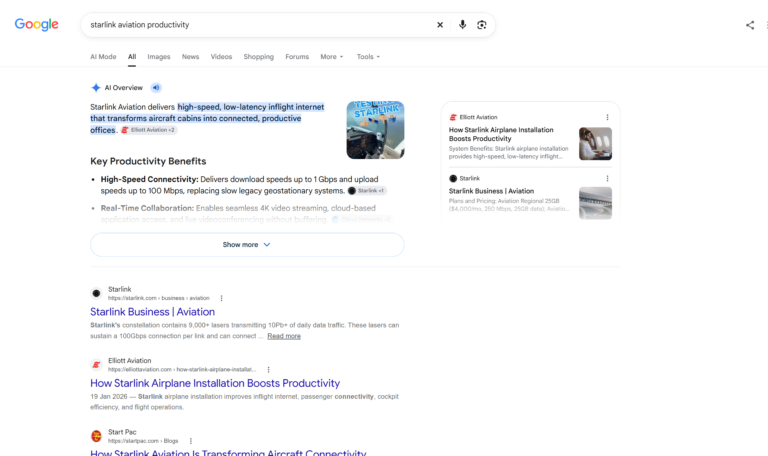Click the AI Overview sparkle icon
The width and height of the screenshot is (768, 456).
tap(96, 88)
